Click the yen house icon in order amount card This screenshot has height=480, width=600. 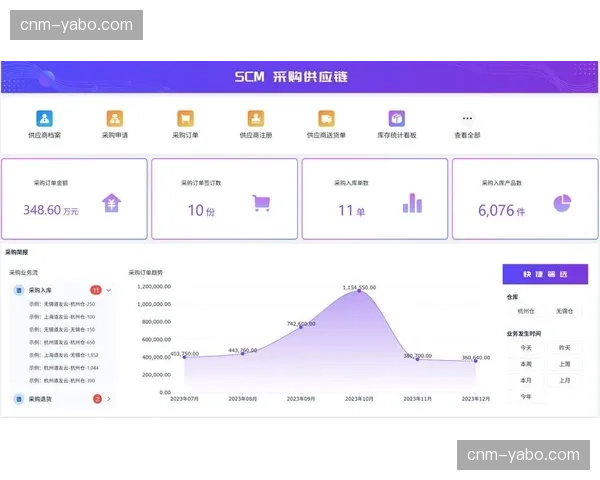(x=111, y=203)
